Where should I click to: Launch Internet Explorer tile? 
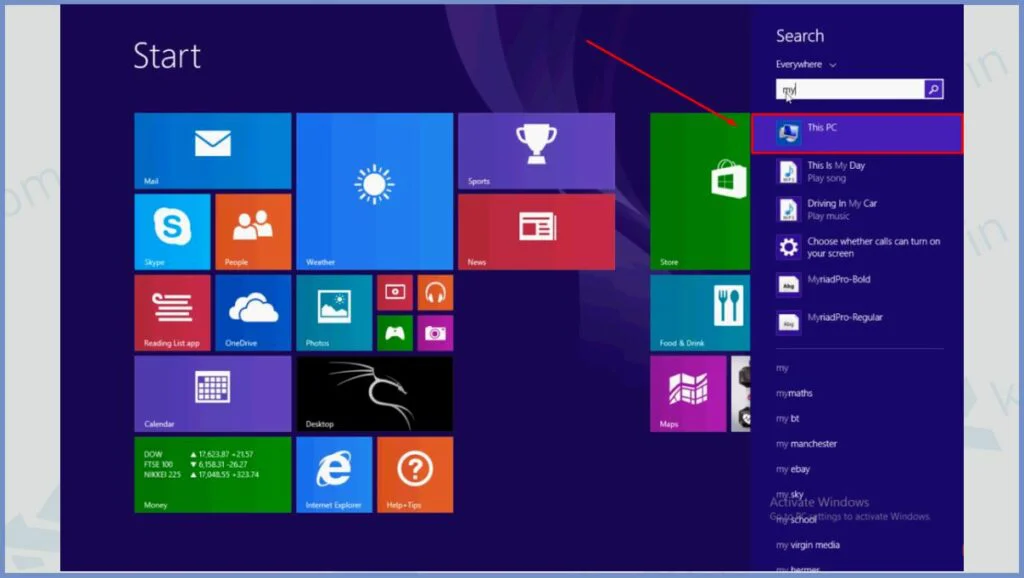coord(334,474)
